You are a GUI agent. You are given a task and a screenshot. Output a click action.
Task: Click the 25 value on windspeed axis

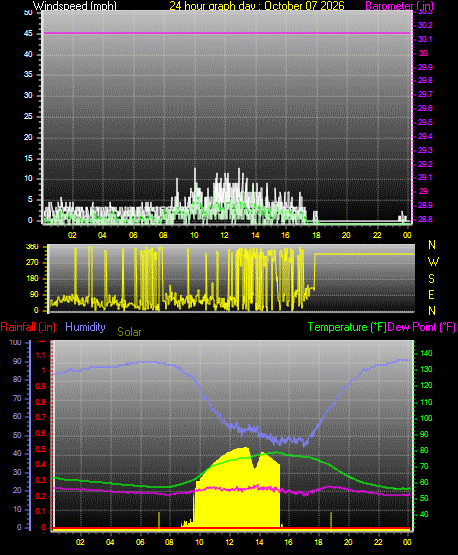click(28, 116)
